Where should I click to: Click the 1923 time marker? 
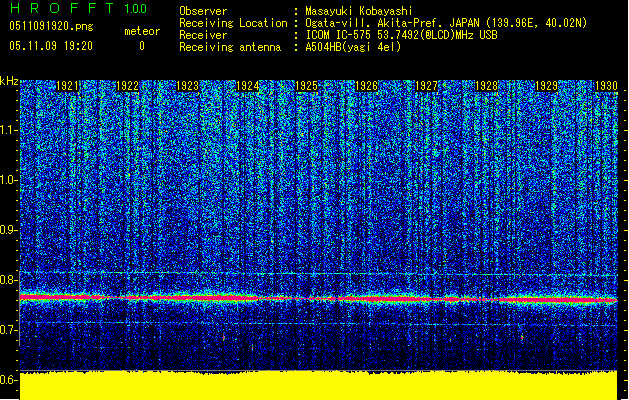point(187,86)
